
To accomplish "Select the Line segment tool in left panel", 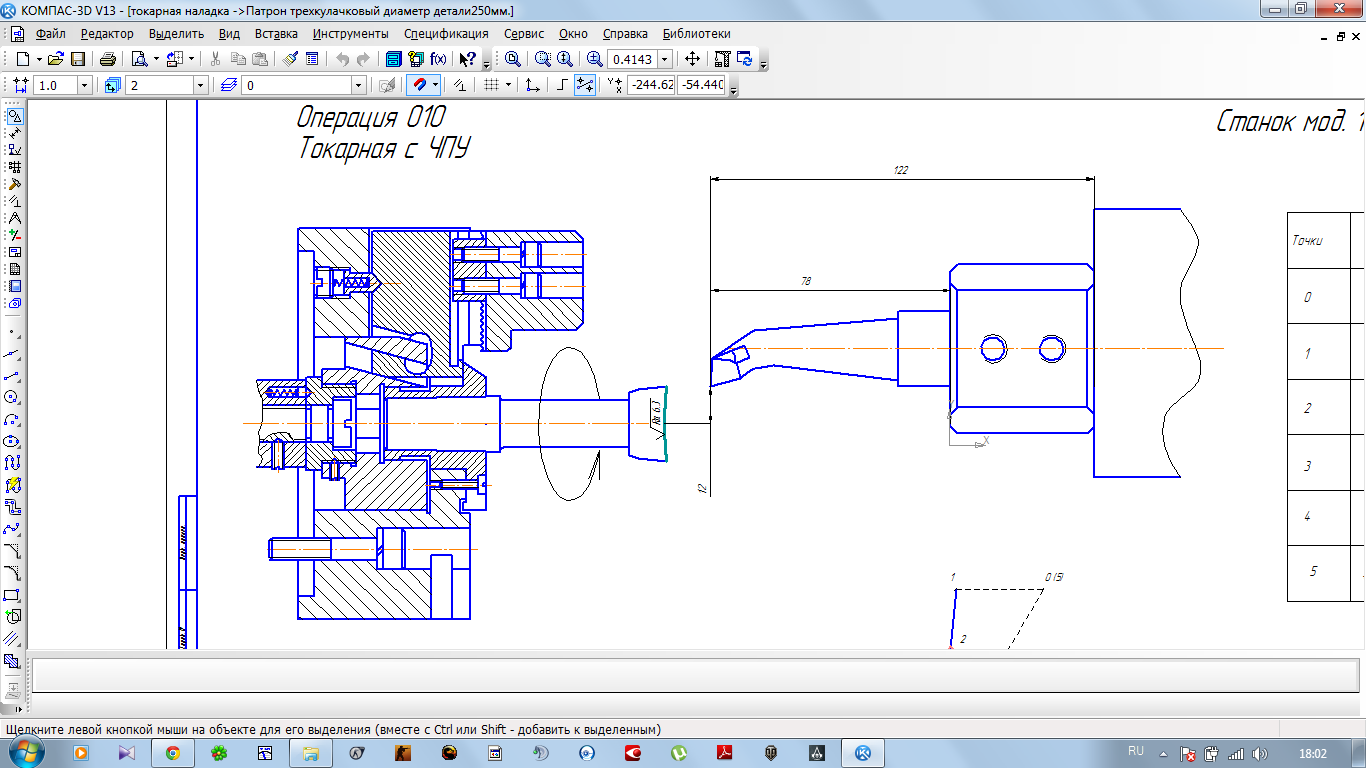I will coord(13,375).
